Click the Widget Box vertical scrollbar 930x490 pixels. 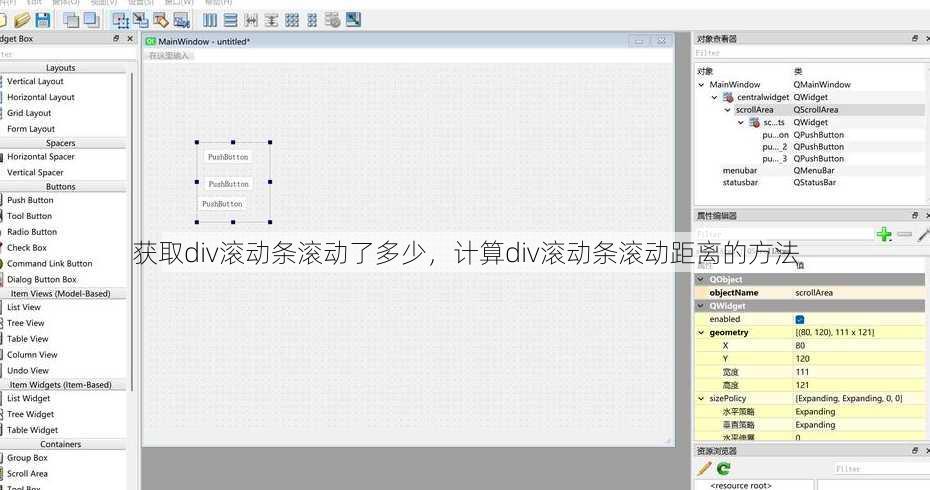tap(130, 231)
